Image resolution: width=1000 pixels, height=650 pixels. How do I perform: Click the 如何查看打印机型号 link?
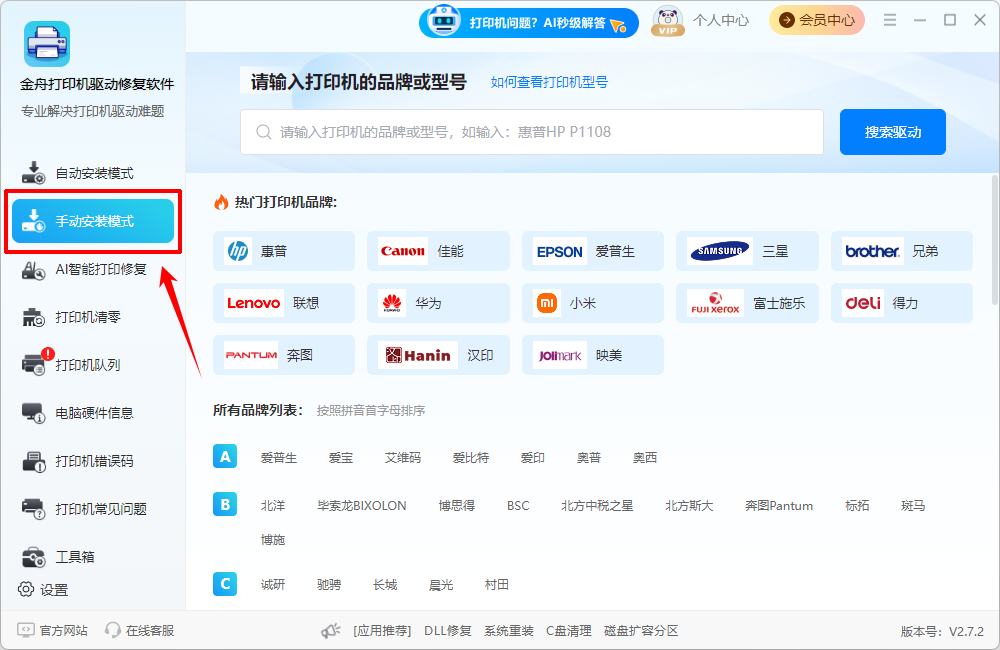[549, 82]
